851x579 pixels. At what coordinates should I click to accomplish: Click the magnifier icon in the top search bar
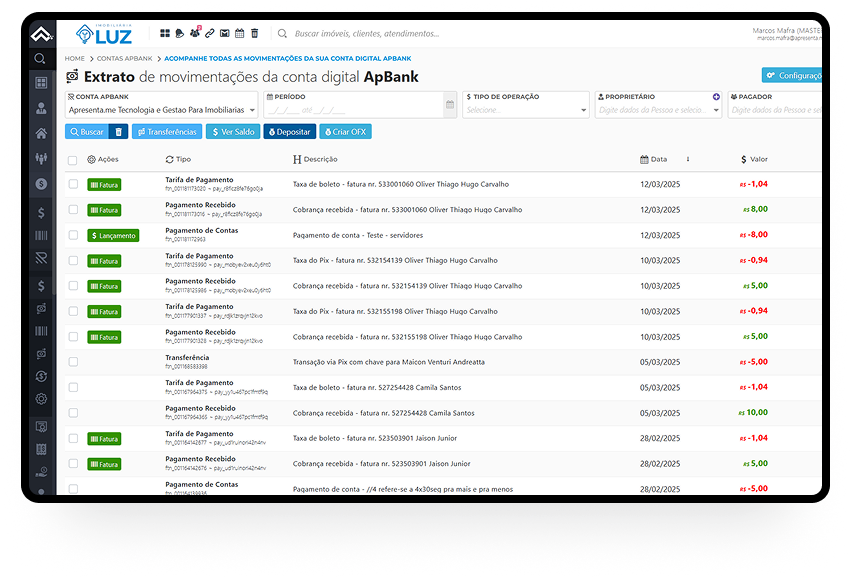[282, 34]
